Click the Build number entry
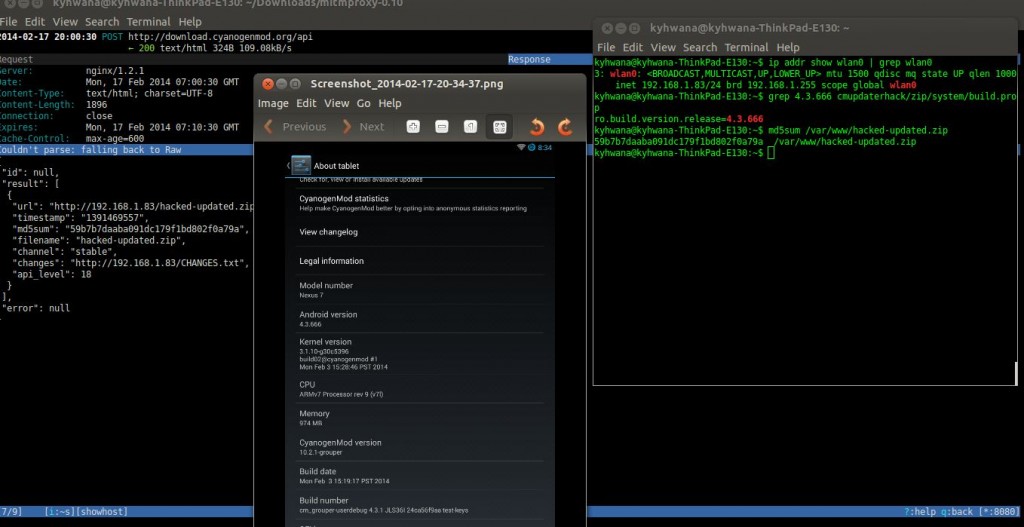The width and height of the screenshot is (1024, 527). pos(419,505)
